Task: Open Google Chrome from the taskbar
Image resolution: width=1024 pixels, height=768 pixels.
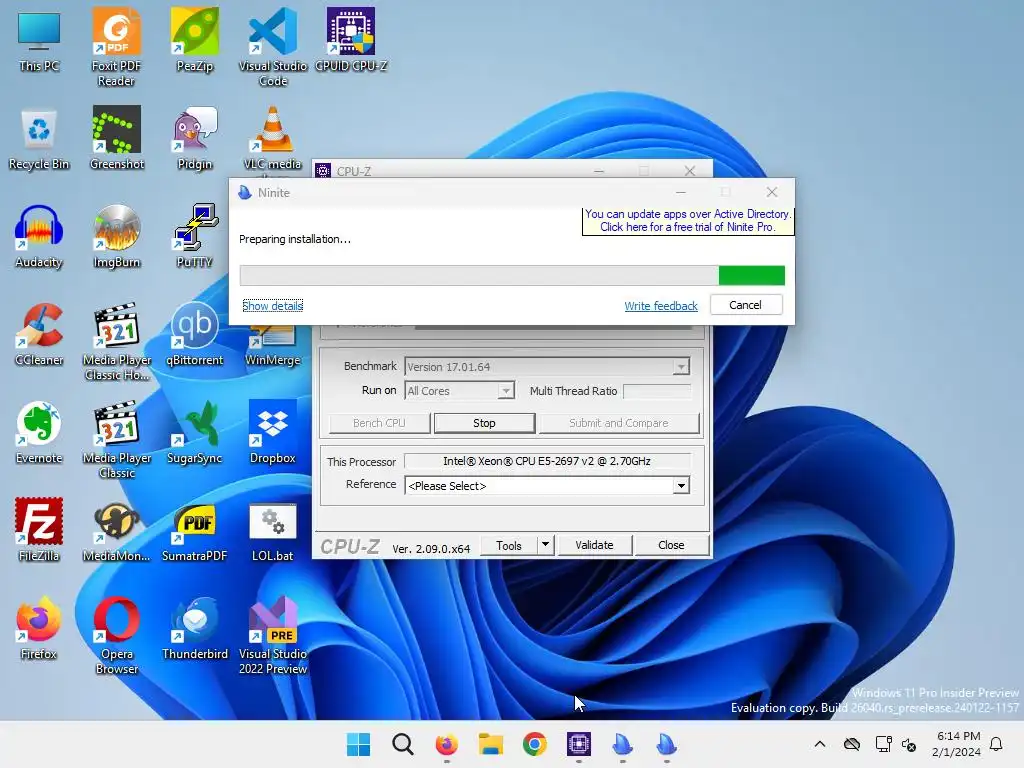Action: point(535,744)
